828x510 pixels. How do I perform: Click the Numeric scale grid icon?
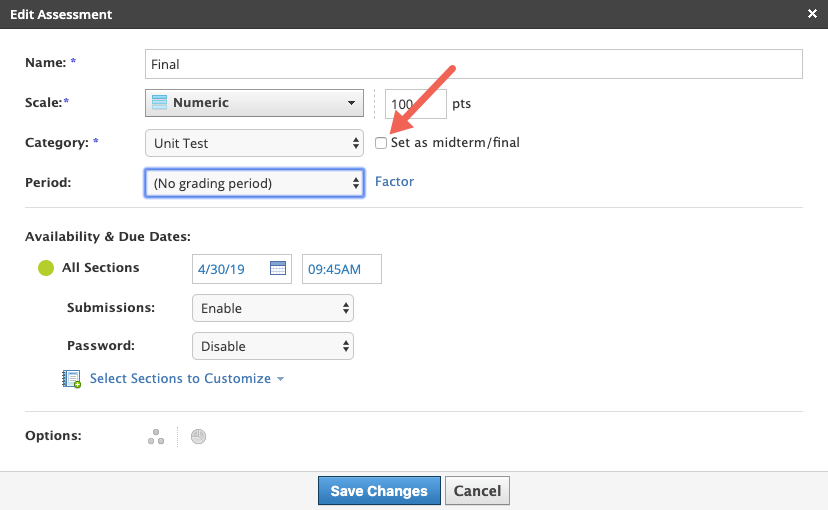[159, 103]
